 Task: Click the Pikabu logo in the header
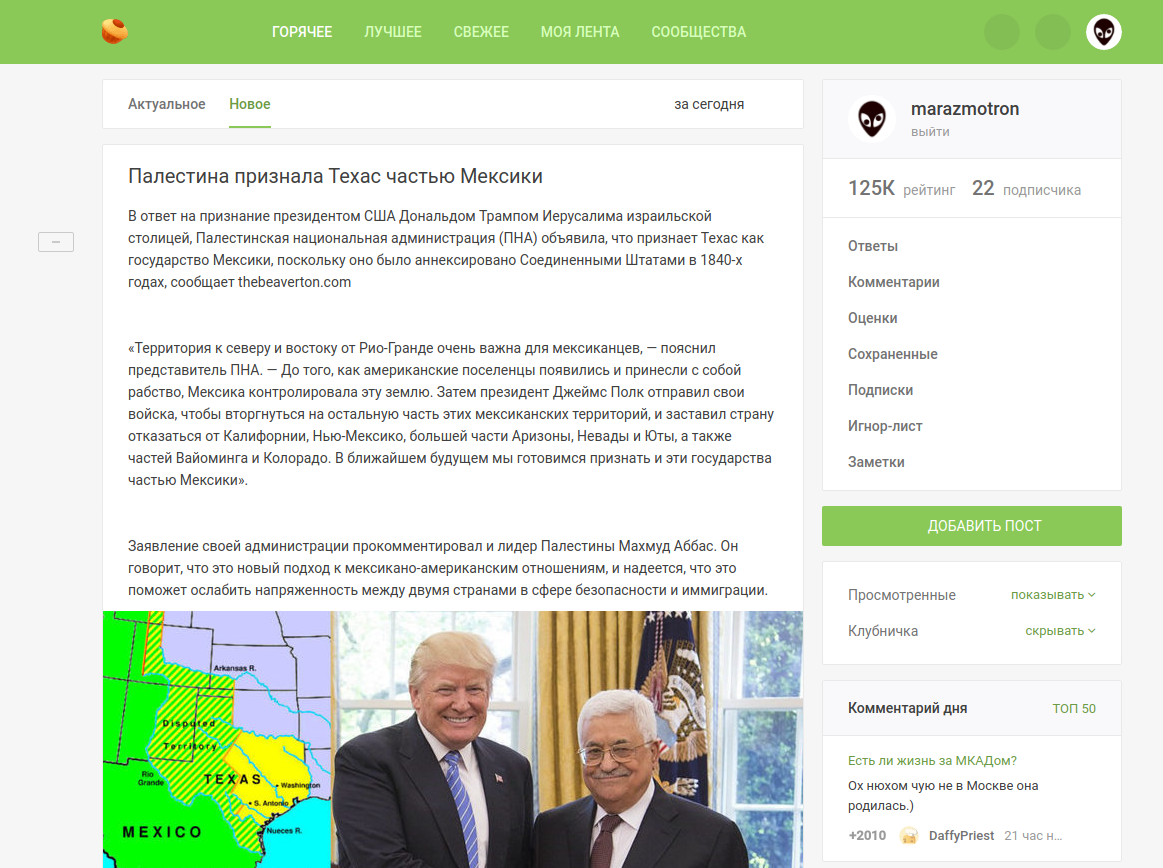coord(115,31)
